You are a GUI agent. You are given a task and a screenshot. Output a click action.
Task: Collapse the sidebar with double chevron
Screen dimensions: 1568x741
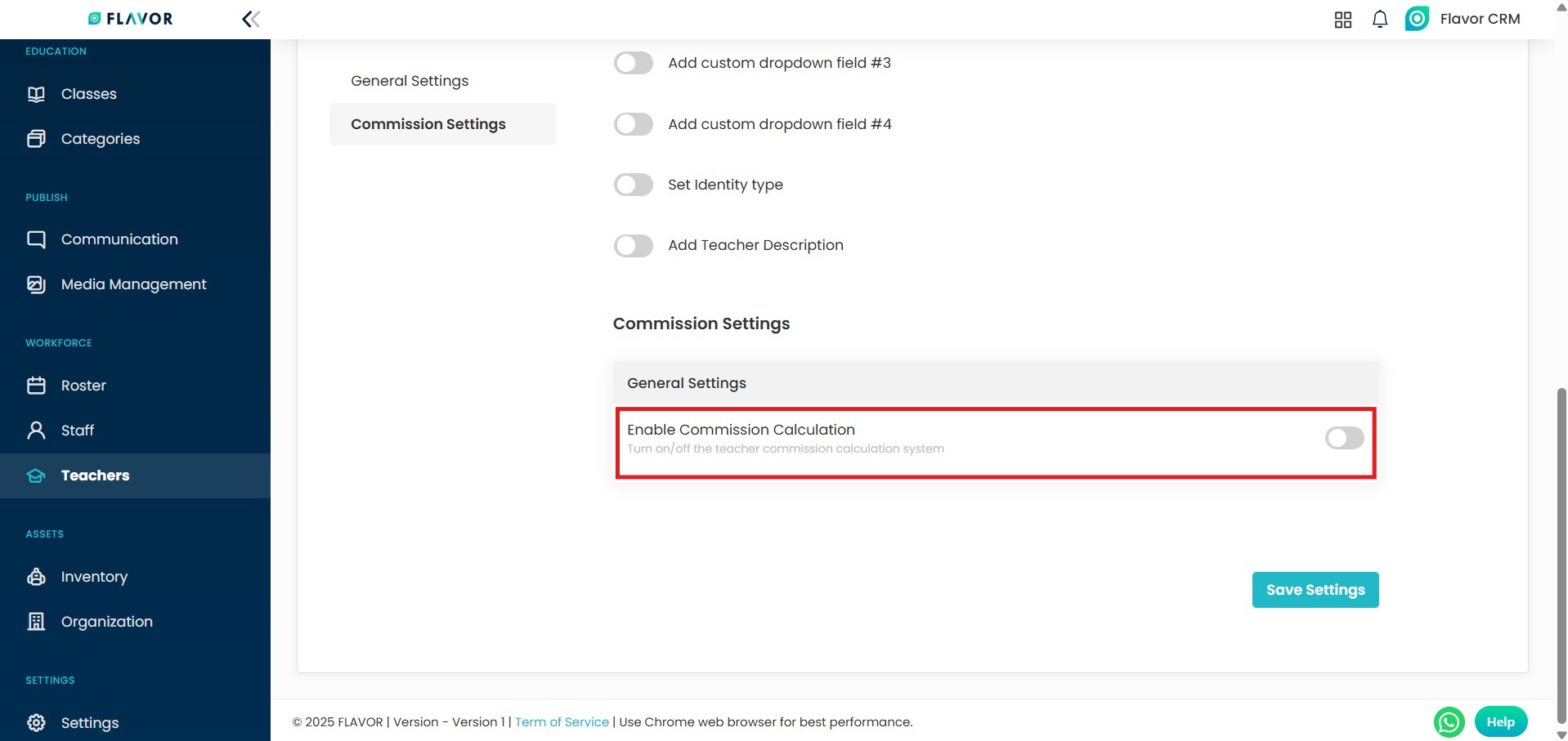(251, 19)
